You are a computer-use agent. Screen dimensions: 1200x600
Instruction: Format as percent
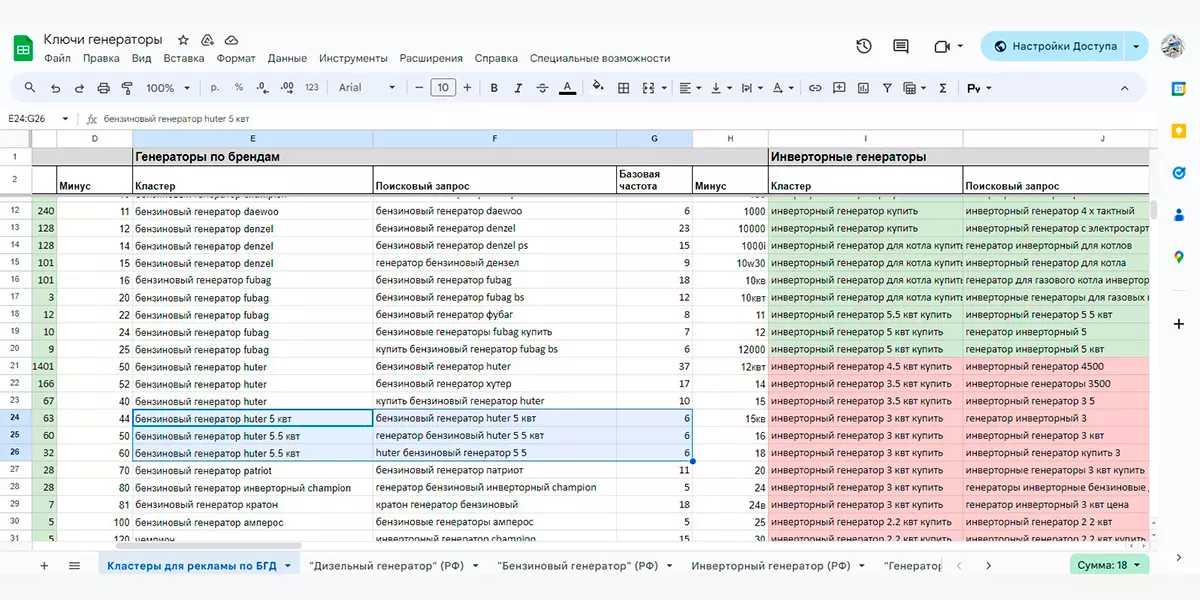tap(239, 88)
